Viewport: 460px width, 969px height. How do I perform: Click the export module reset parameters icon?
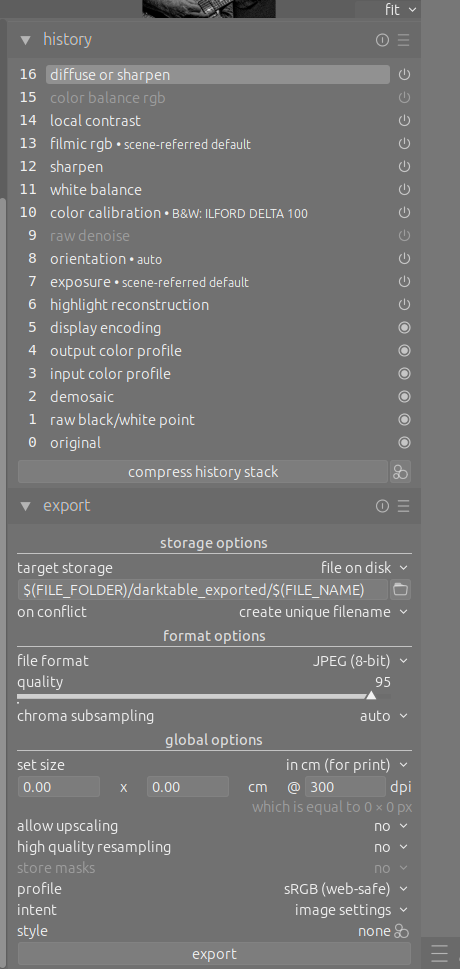[x=382, y=506]
